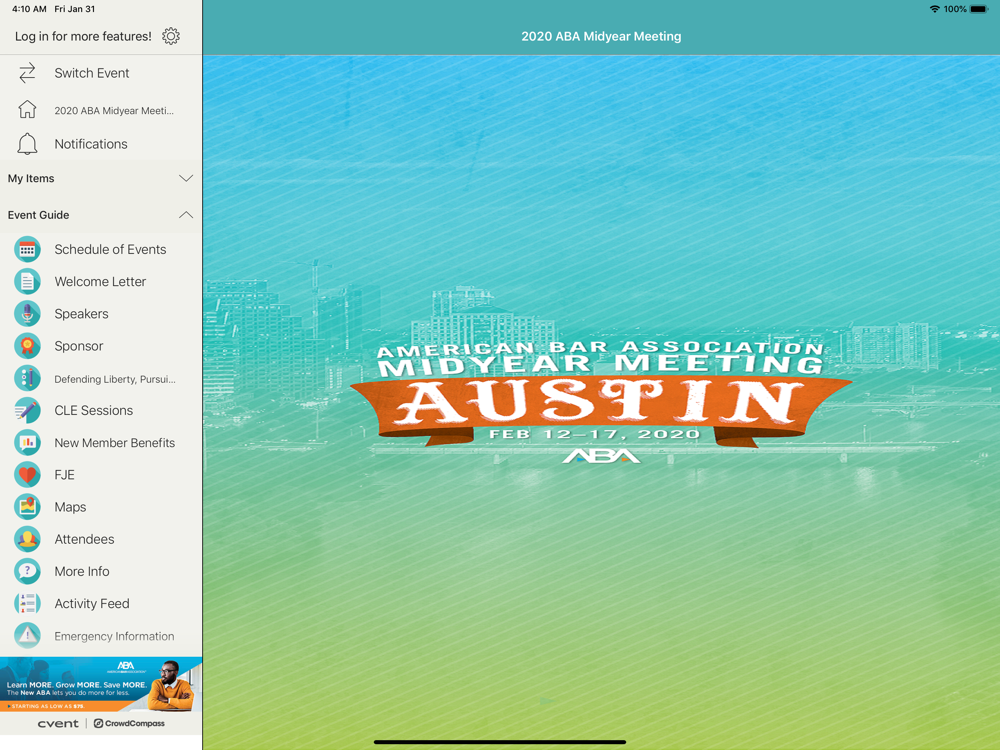Tap the Maps picture icon
1000x750 pixels.
pyautogui.click(x=27, y=507)
